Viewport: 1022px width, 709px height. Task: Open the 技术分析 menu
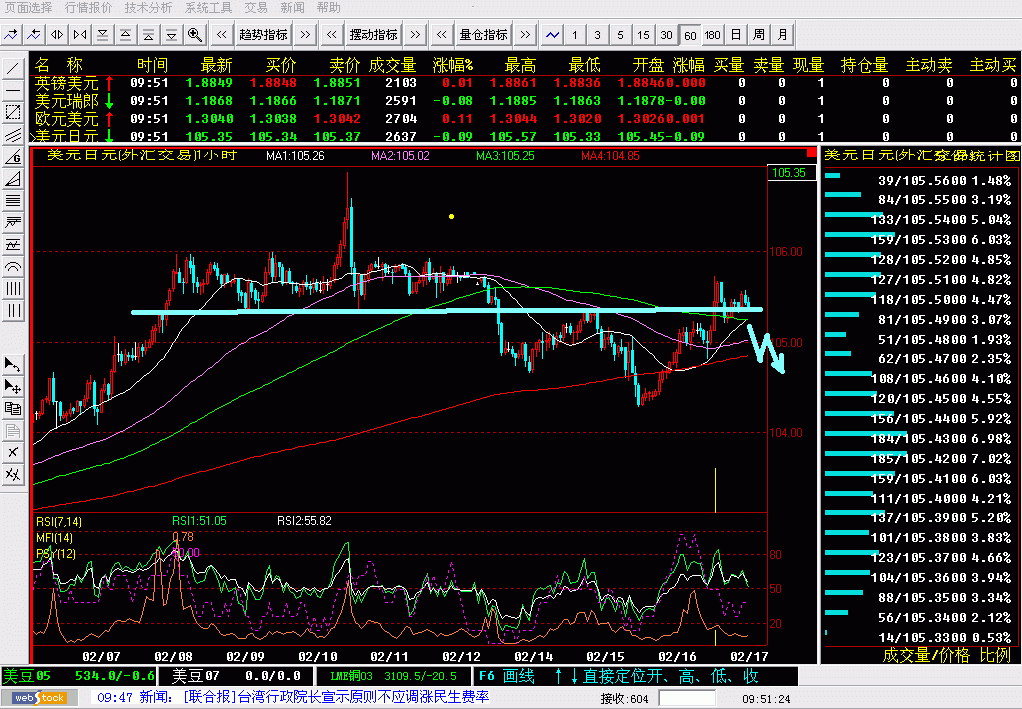pos(148,8)
